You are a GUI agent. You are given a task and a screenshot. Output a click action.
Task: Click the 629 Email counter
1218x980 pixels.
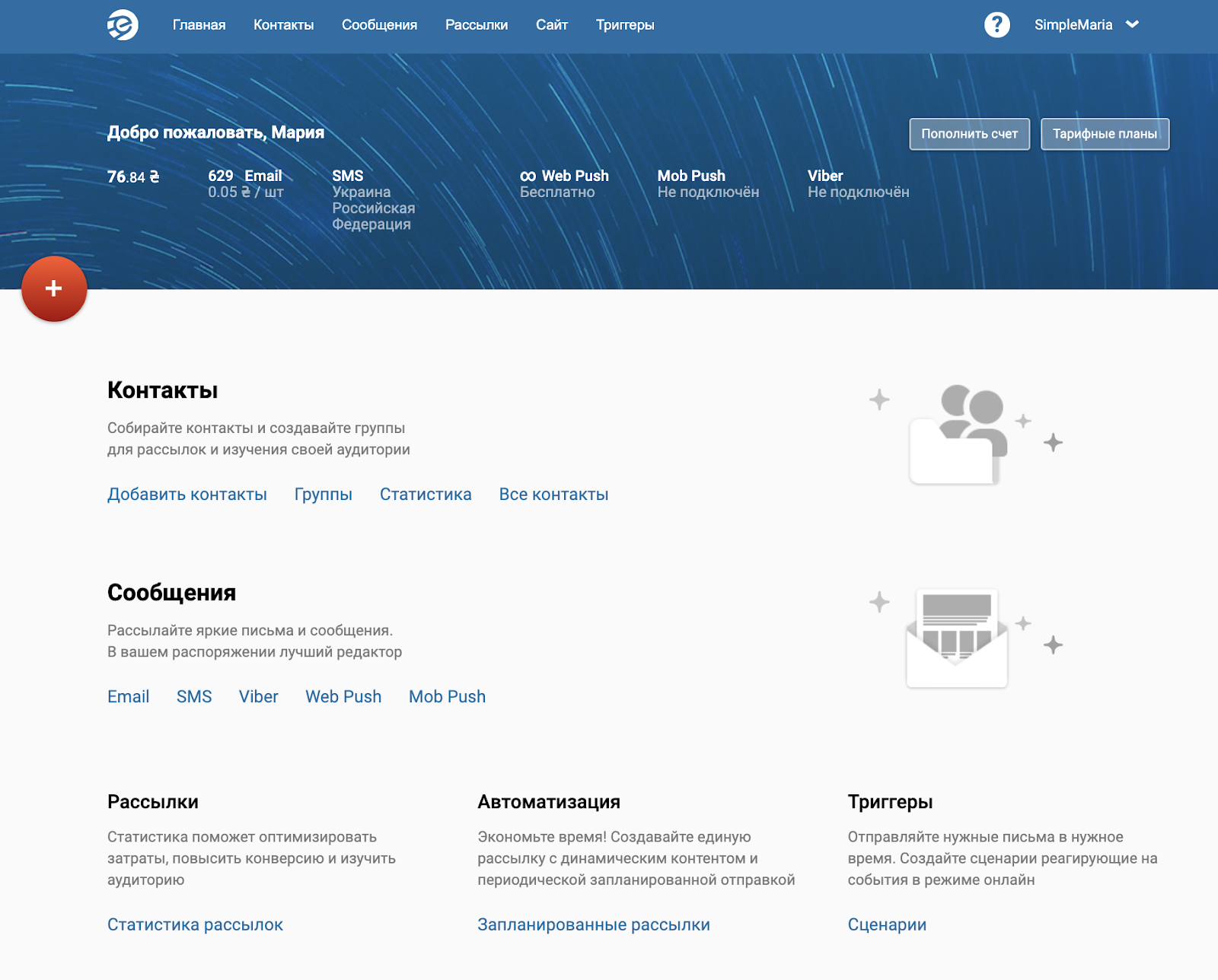[245, 176]
